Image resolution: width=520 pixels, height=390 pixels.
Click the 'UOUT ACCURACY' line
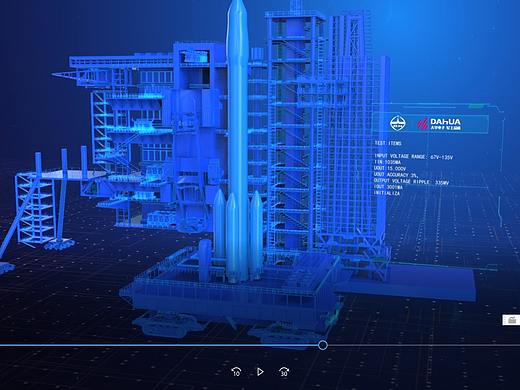coord(396,175)
